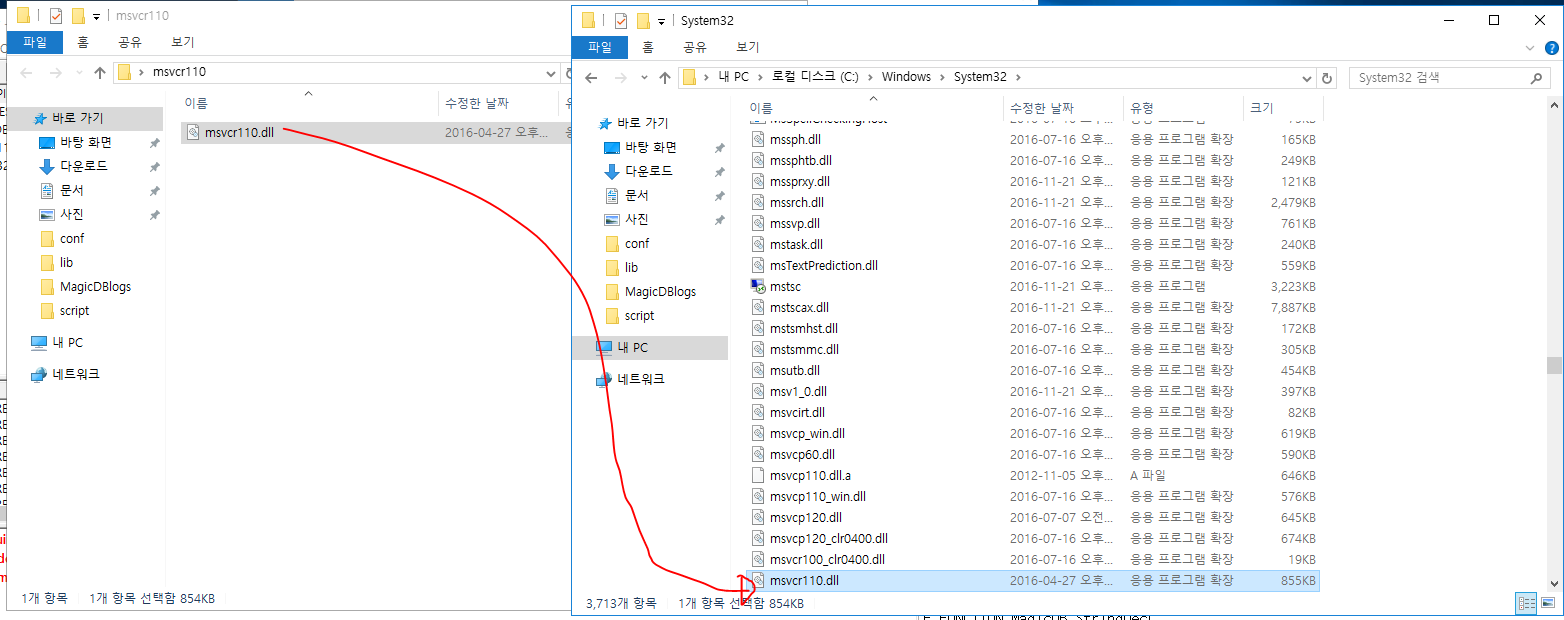
Task: Go back in System32 window
Action: (592, 78)
